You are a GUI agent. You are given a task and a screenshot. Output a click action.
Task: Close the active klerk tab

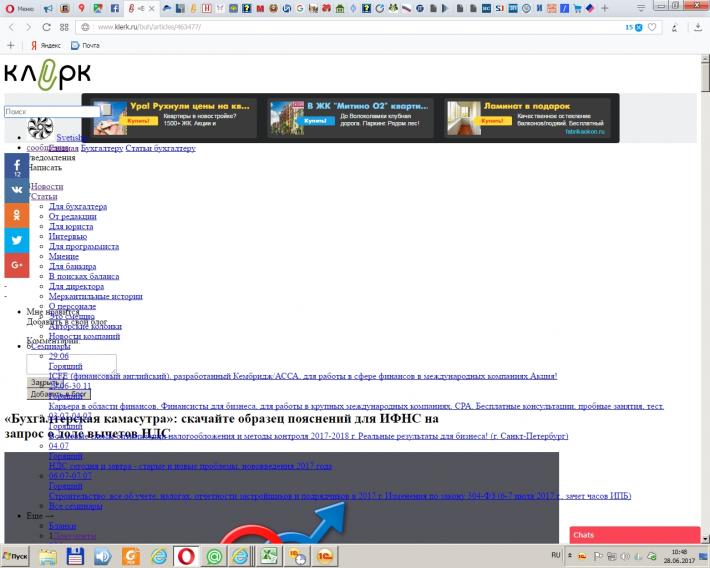click(152, 8)
